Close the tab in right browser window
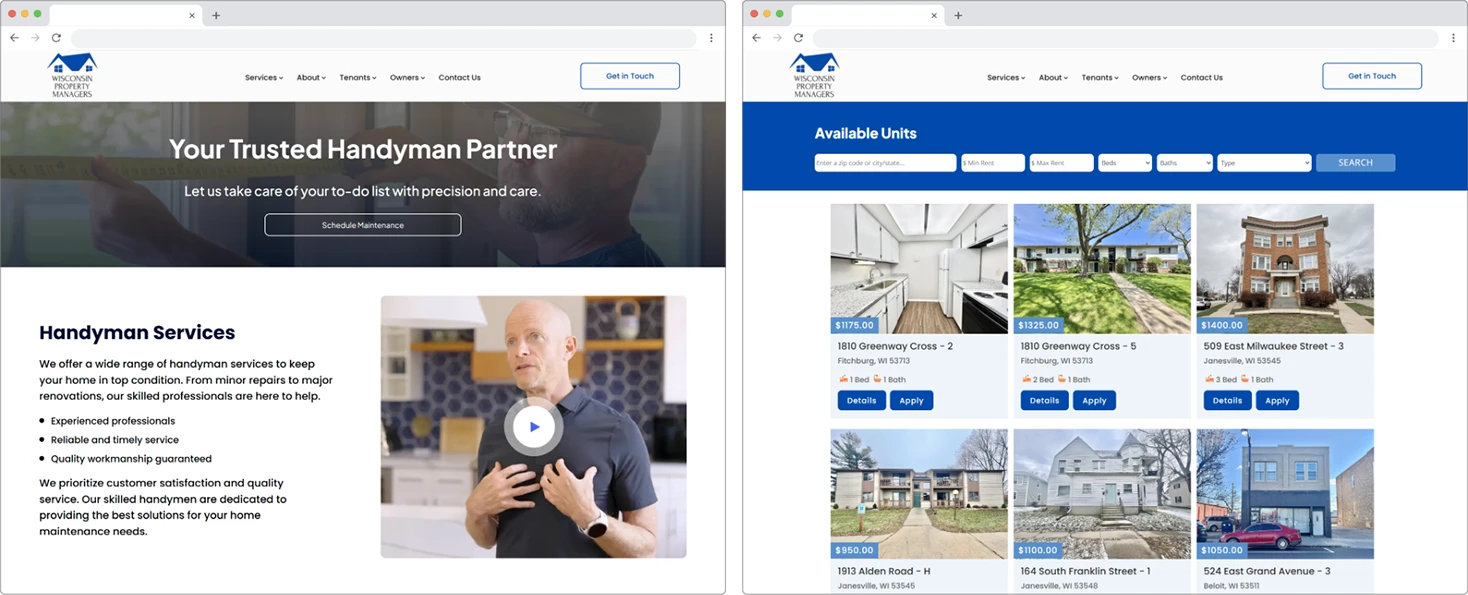This screenshot has width=1468, height=595. (934, 15)
